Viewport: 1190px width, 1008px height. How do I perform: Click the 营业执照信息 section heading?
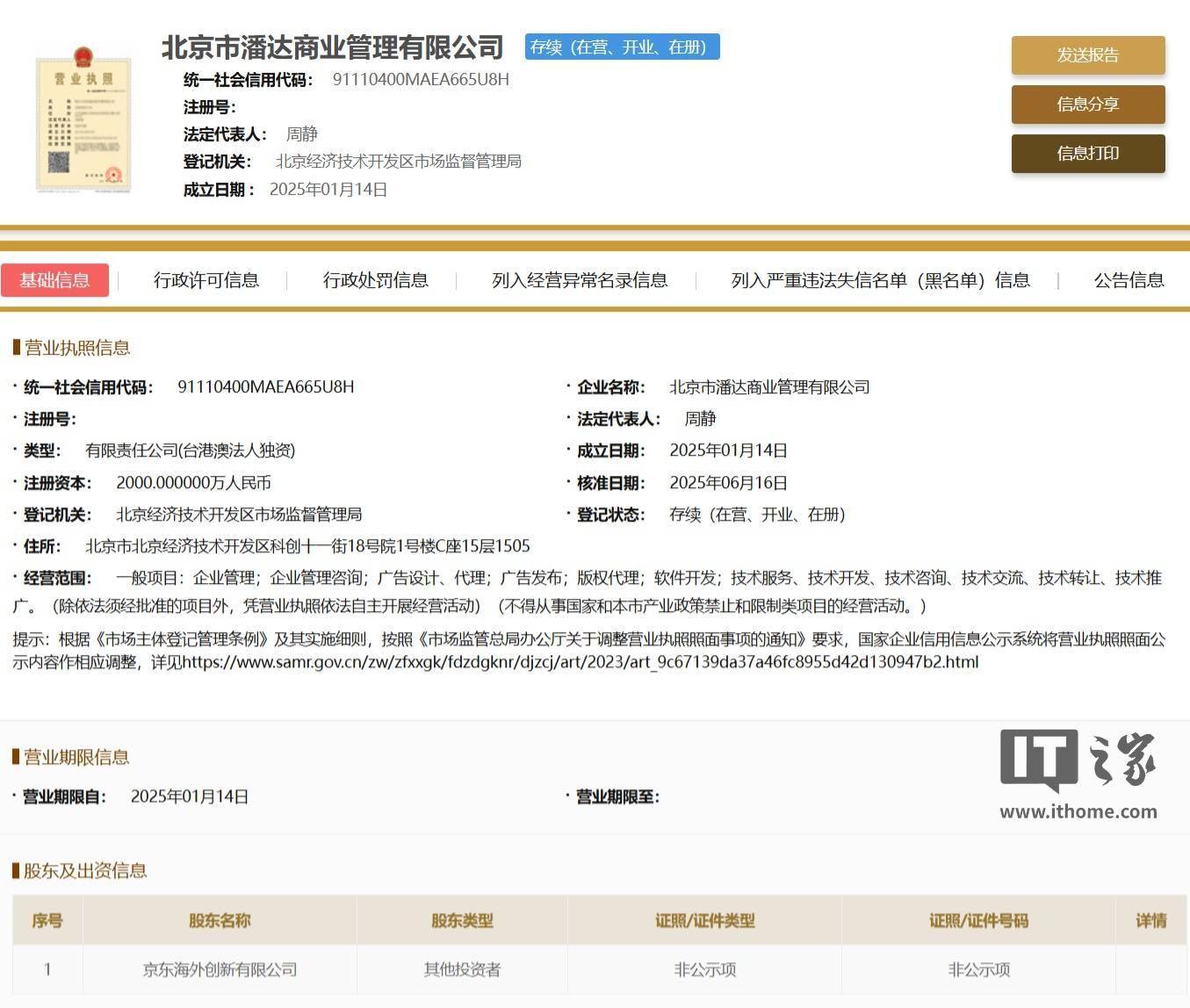[x=76, y=348]
